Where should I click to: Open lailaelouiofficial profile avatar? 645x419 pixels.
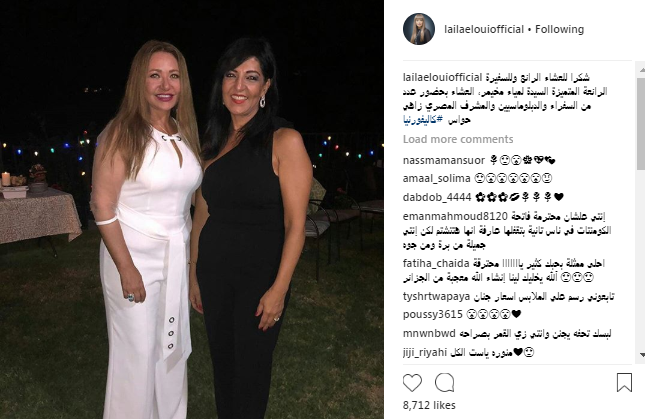click(x=419, y=29)
